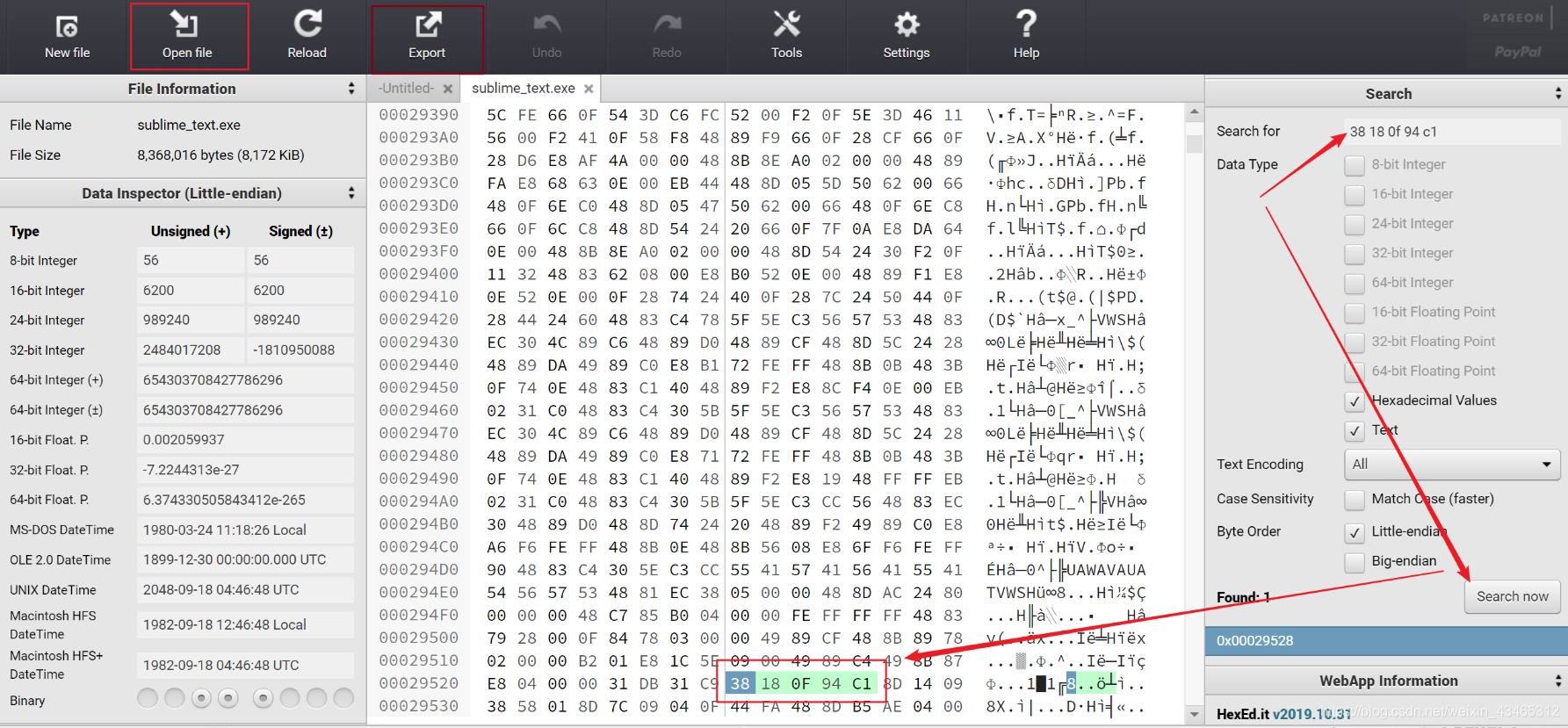Toggle the last Binary bit circle
Screen dimensions: 1568x728
coord(343,698)
